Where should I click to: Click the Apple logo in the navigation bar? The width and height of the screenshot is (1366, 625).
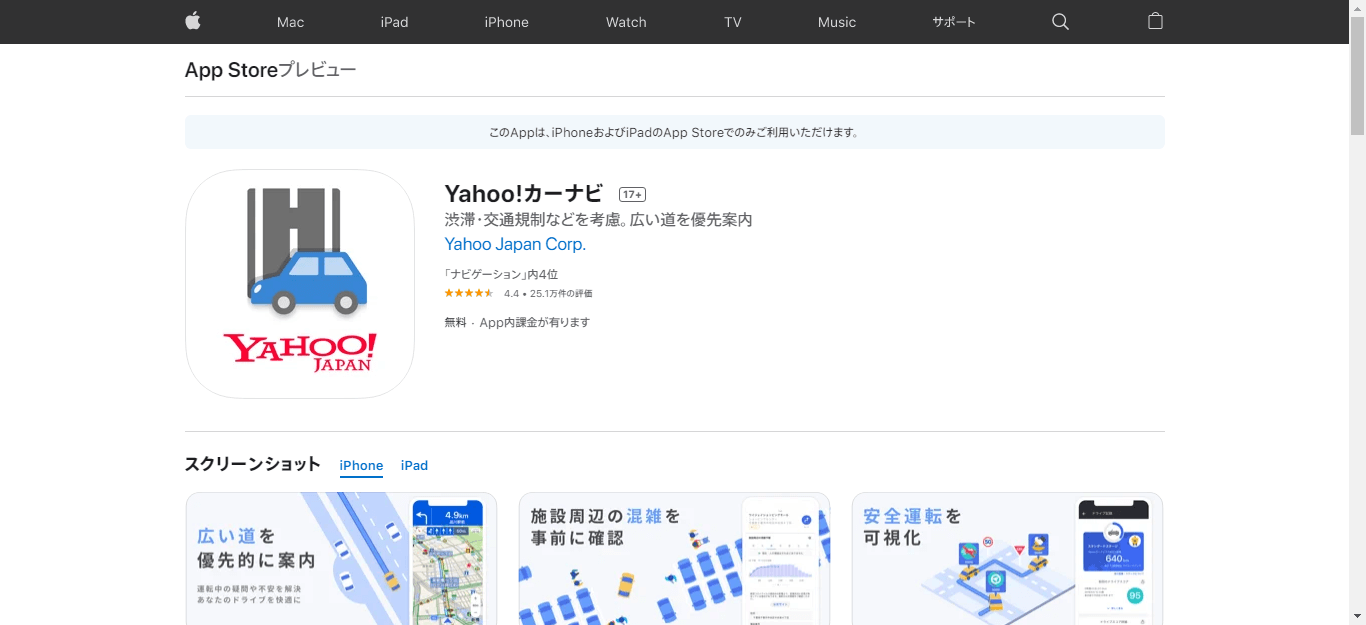click(191, 21)
